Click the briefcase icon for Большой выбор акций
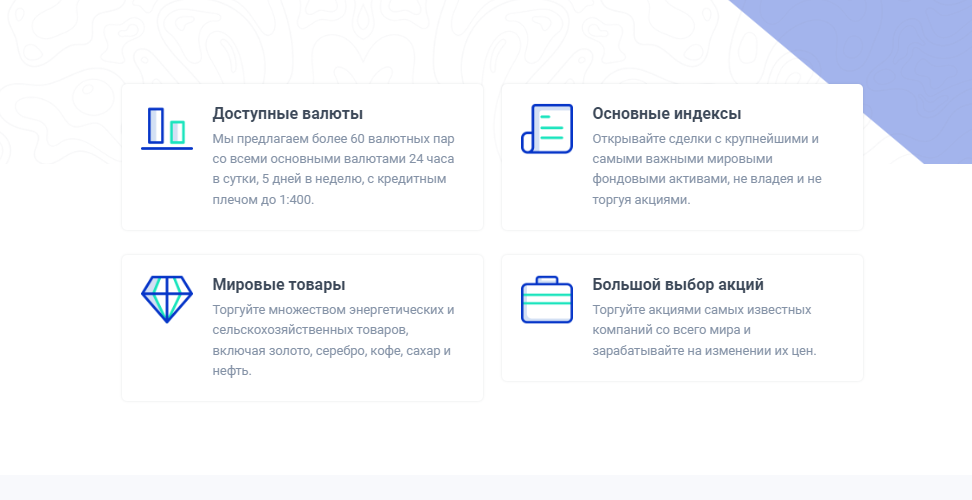 tap(547, 300)
